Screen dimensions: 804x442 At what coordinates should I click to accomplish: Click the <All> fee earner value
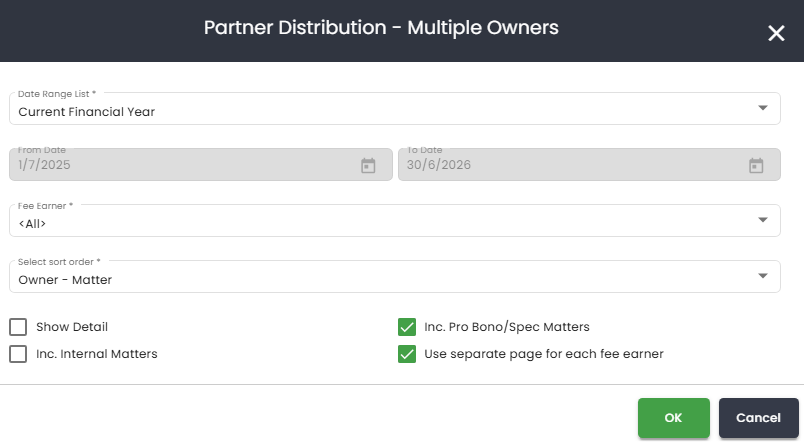coord(33,224)
